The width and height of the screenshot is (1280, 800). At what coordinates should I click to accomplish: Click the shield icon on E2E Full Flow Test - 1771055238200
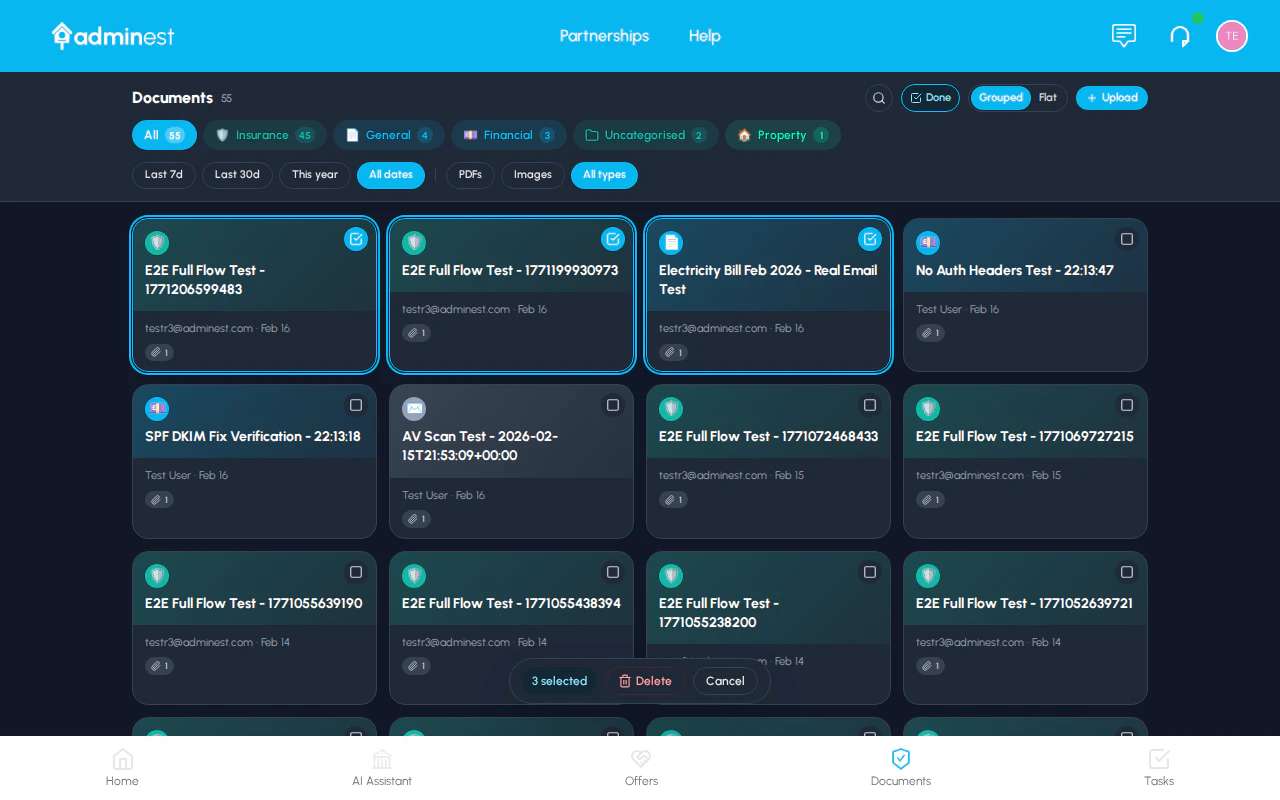click(671, 576)
